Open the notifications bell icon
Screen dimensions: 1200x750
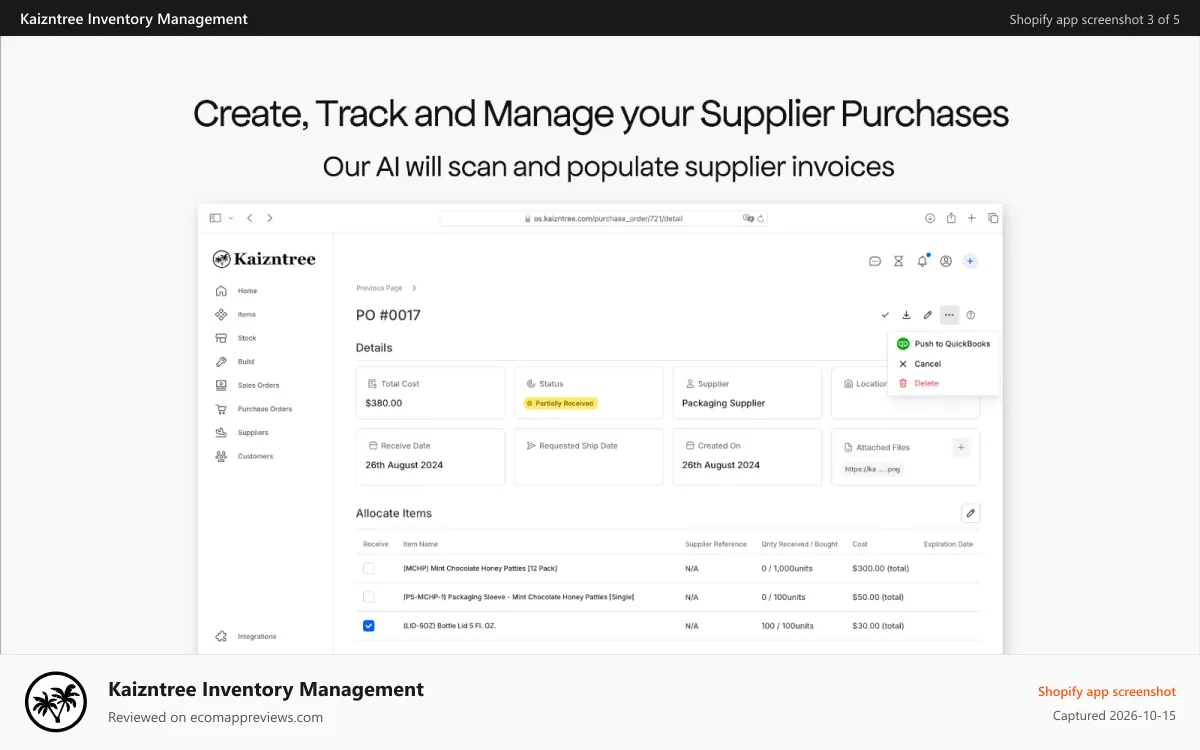922,261
